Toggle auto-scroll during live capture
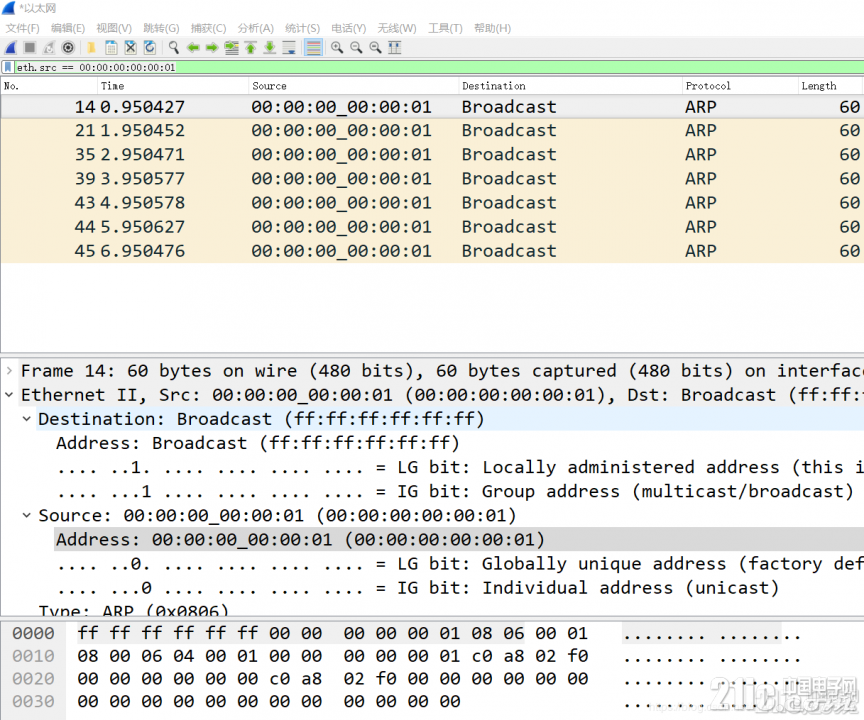 tap(289, 48)
